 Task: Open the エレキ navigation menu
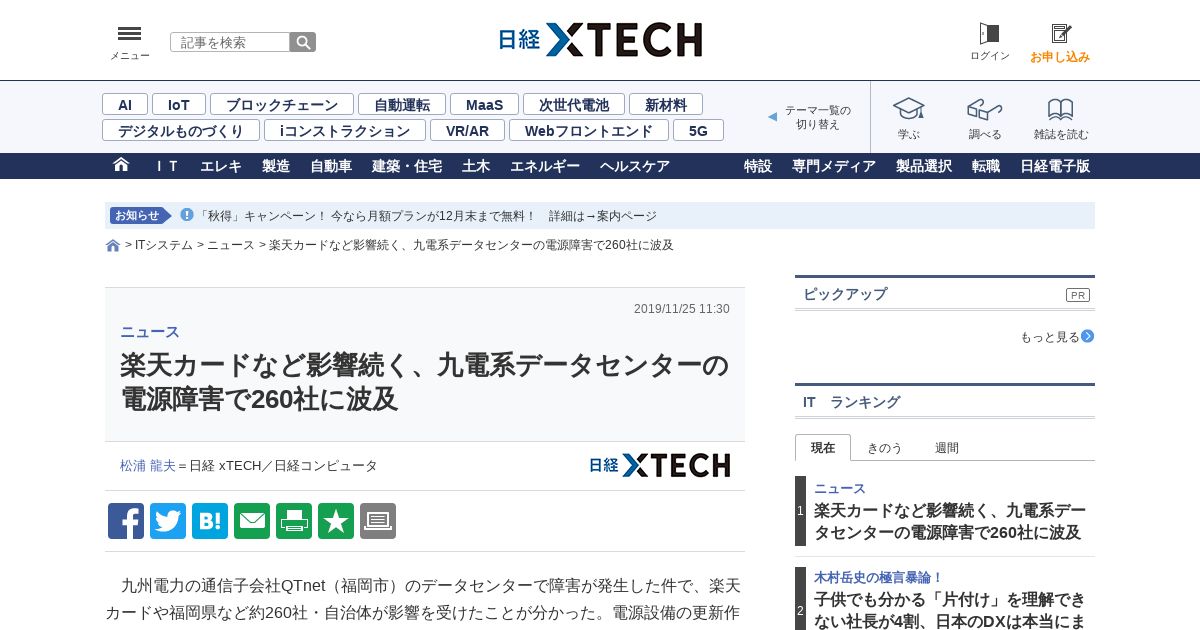tap(221, 166)
